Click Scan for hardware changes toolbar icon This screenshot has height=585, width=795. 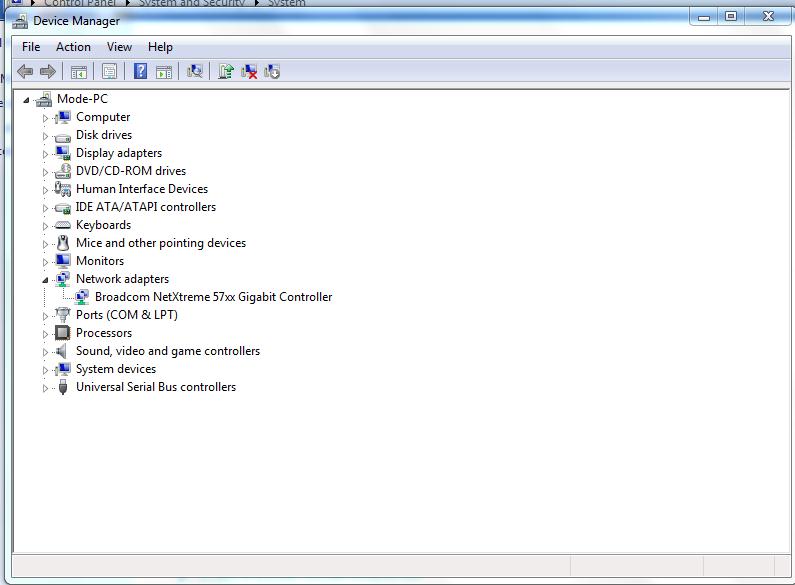click(x=195, y=71)
